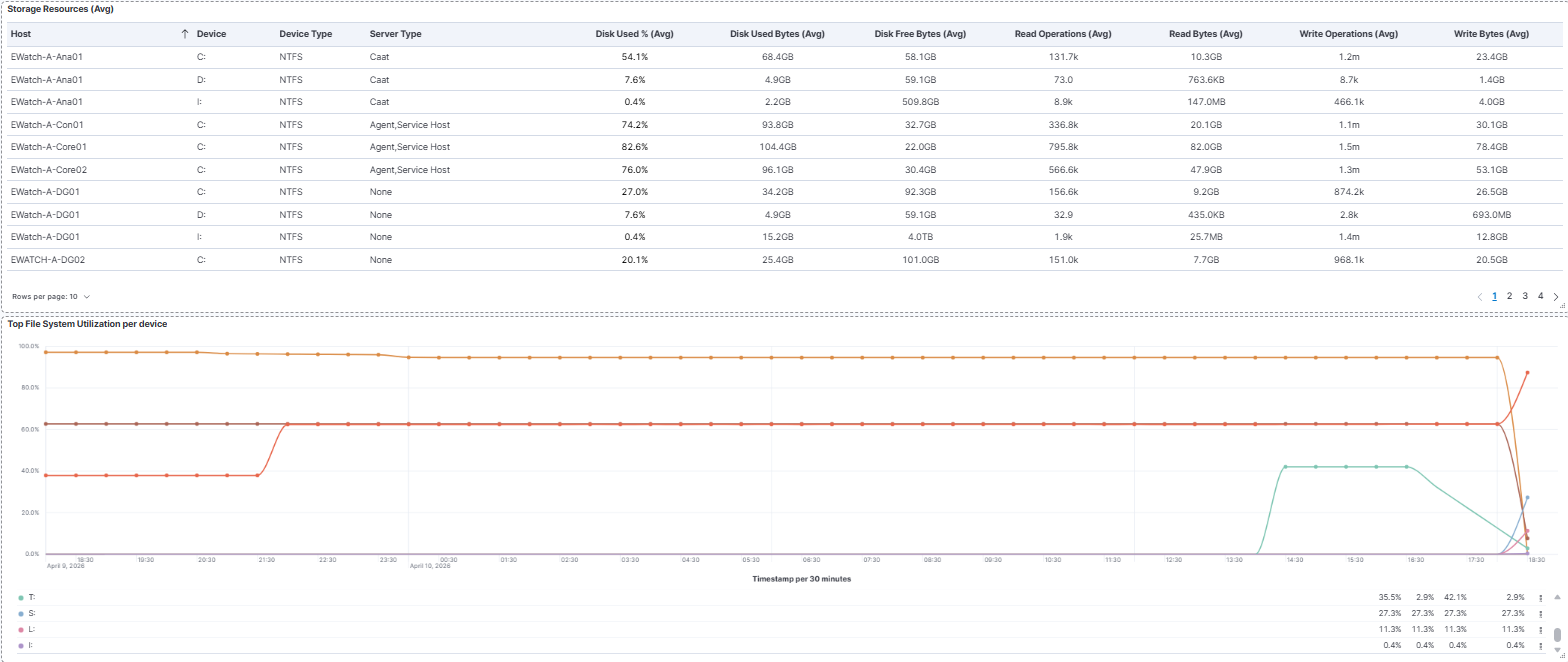
Task: Click 693.0MB write bytes value
Action: pos(1492,215)
